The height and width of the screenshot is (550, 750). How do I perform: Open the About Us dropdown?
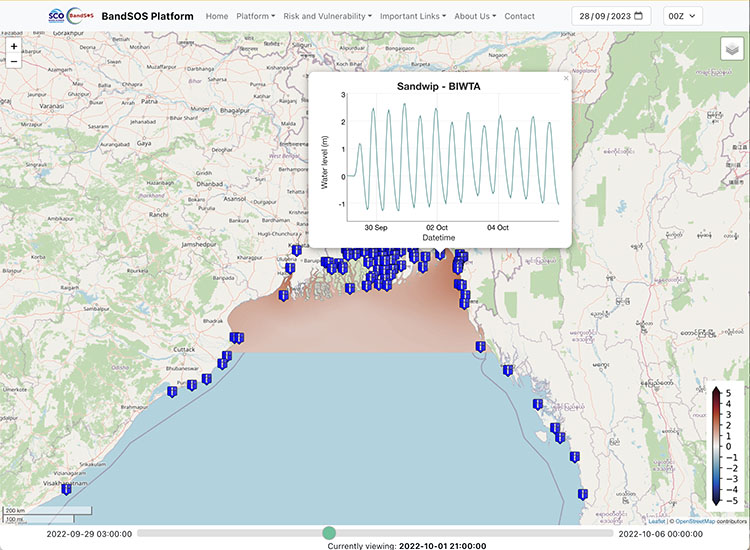(474, 16)
